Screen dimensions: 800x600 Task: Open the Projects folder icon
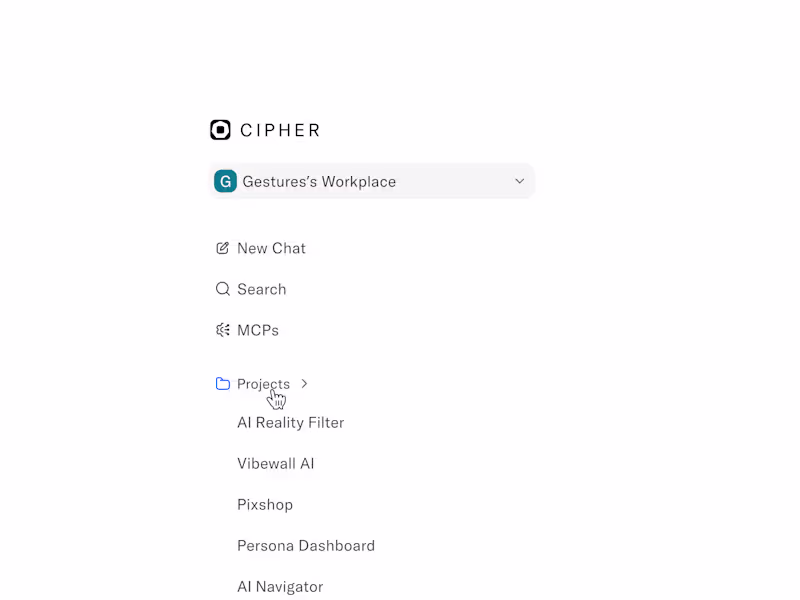point(222,383)
